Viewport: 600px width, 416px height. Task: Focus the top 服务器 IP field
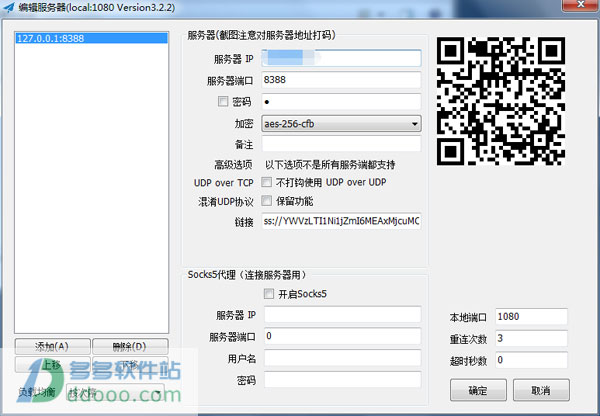[x=340, y=58]
